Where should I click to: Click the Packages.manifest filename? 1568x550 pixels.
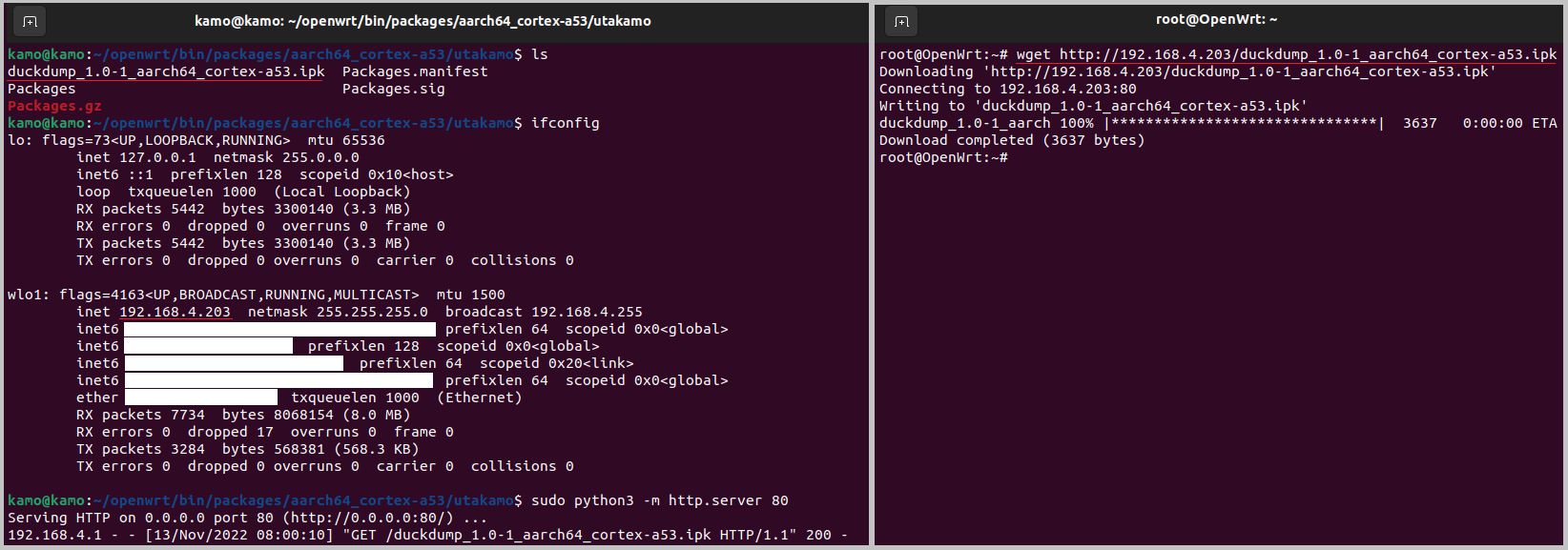click(415, 71)
